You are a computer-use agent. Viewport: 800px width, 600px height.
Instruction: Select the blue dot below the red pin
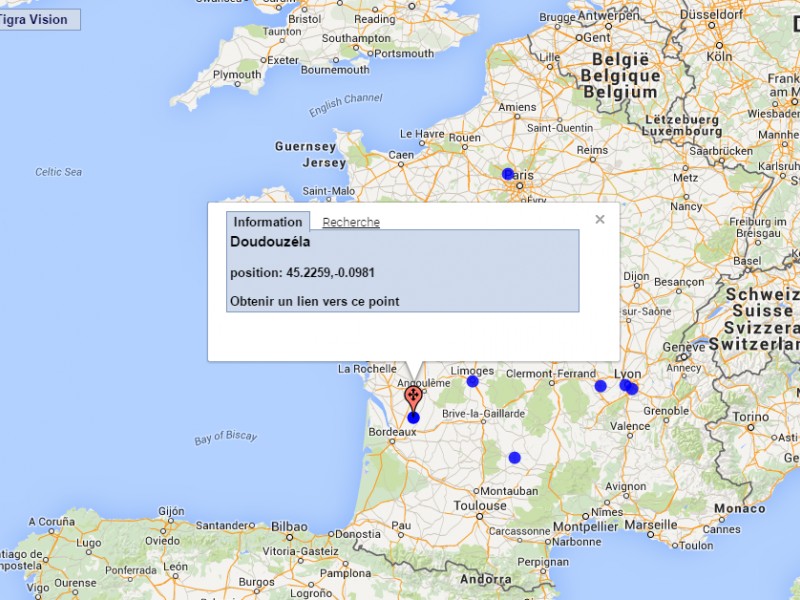coord(413,417)
